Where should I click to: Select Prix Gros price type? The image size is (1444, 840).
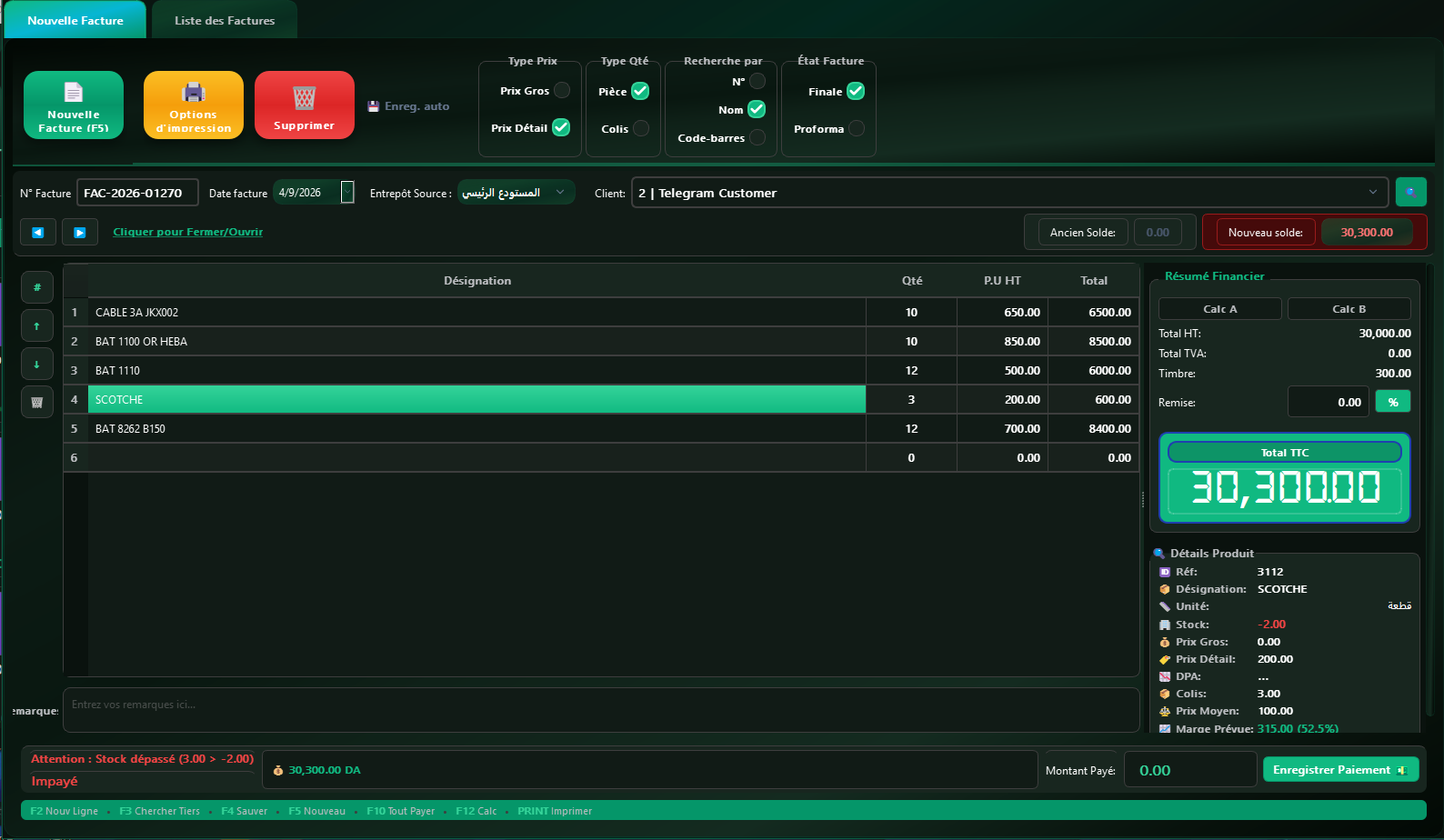[562, 90]
